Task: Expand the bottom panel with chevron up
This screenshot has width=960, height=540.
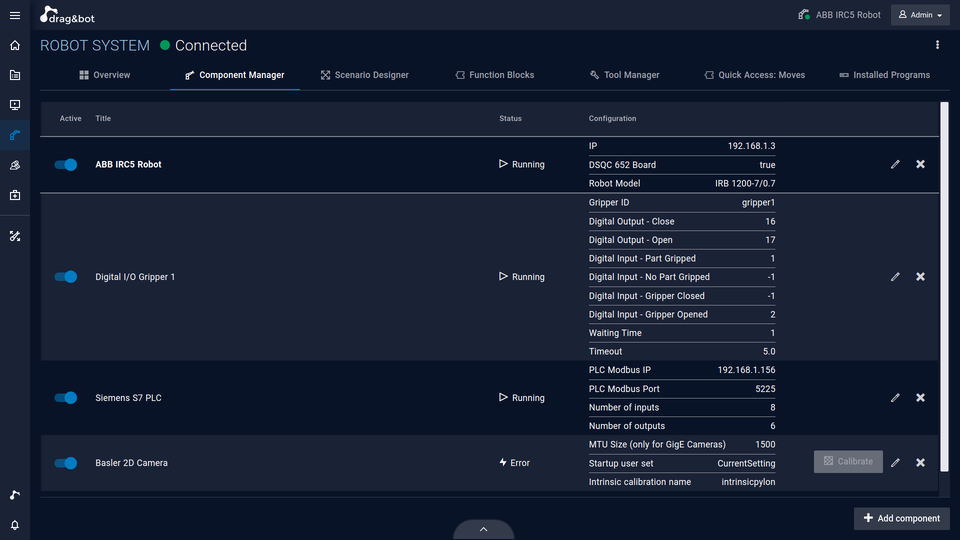Action: click(484, 530)
